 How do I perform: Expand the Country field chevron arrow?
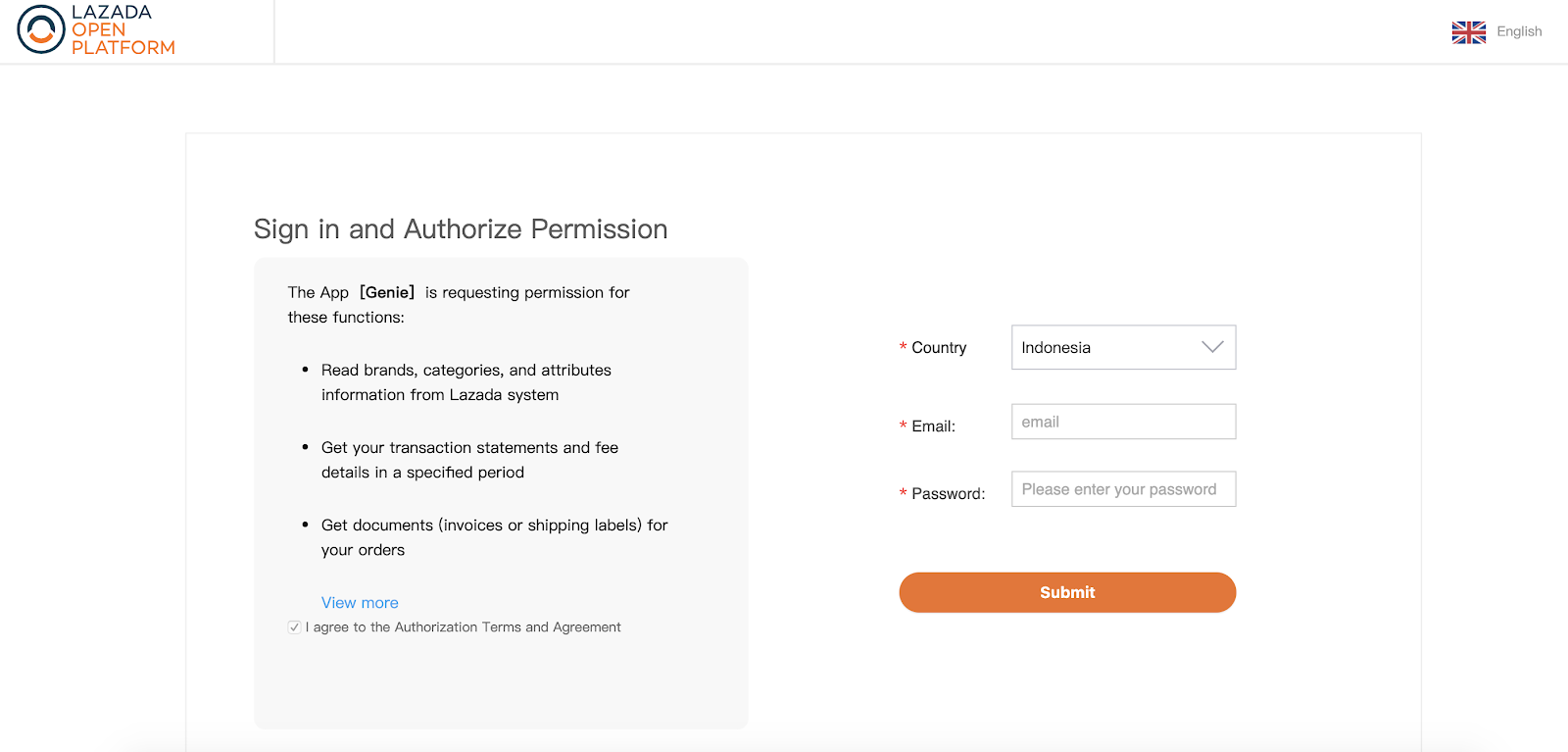1212,347
